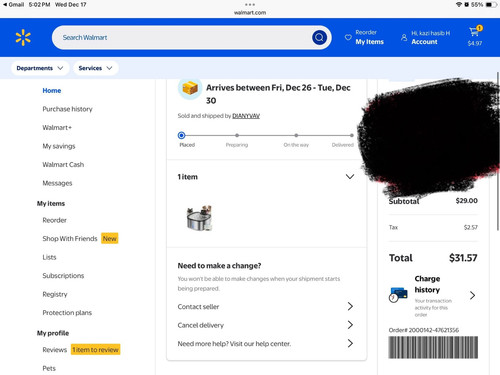This screenshot has height=375, width=500.
Task: Click the My profile heading
Action: (x=53, y=333)
